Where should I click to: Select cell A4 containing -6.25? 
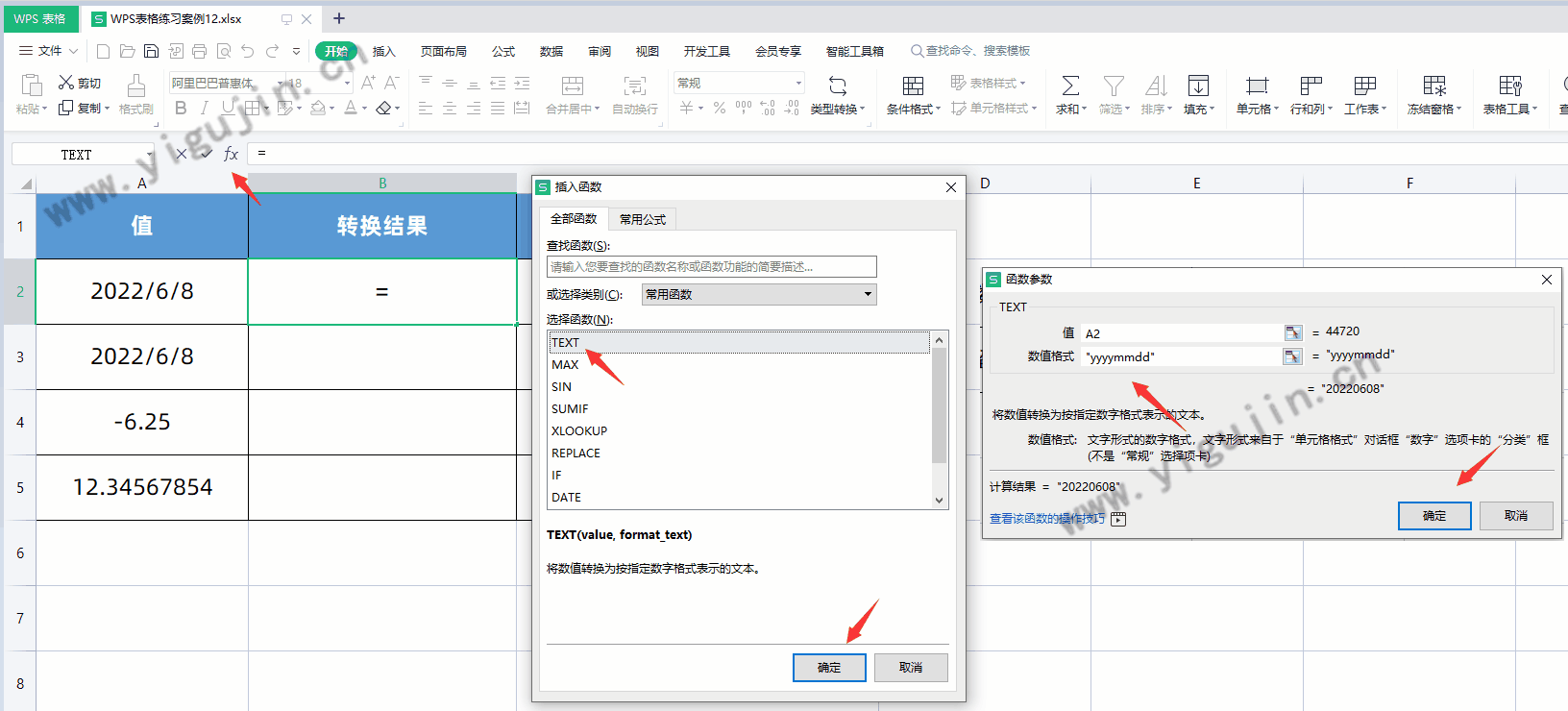click(142, 422)
